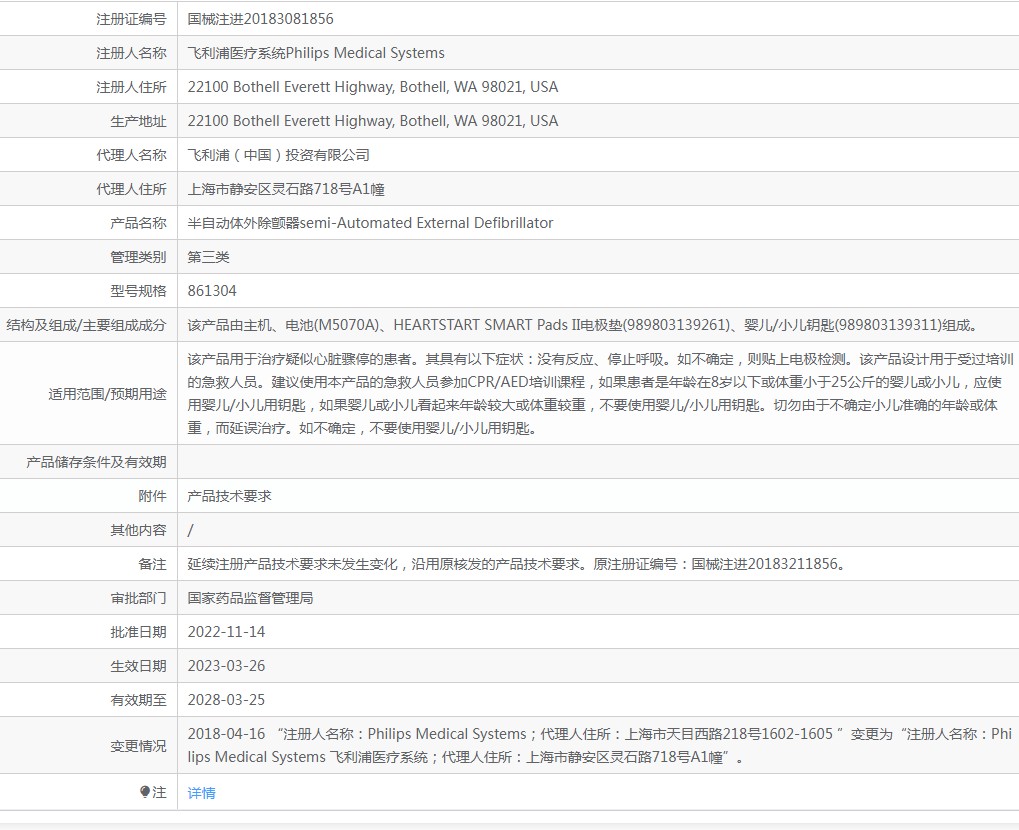Select attachment value 产品技术要求

(x=229, y=496)
